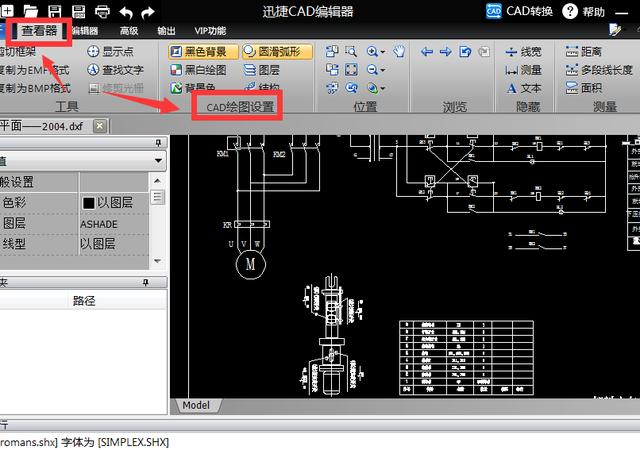Image resolution: width=640 pixels, height=450 pixels.
Task: Click the save disk icon
Action: coord(54,11)
